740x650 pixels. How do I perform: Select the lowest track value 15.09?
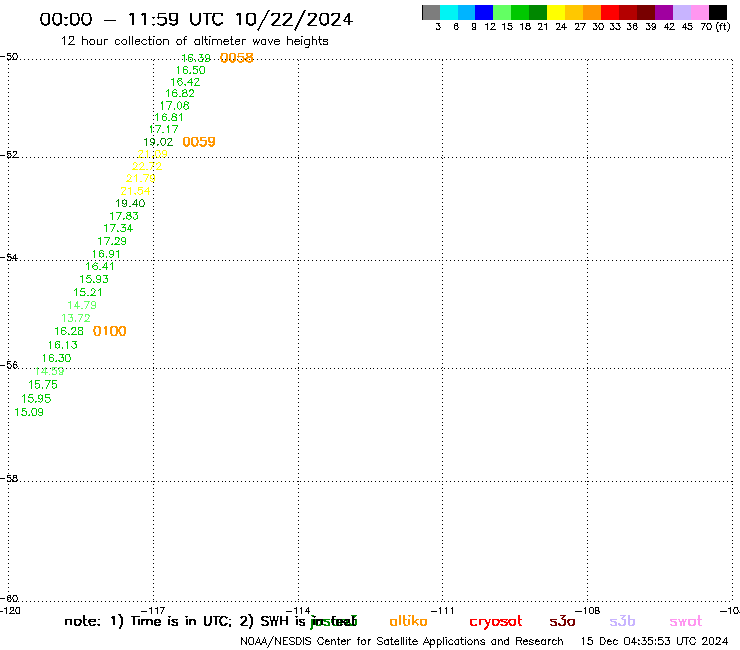(29, 412)
